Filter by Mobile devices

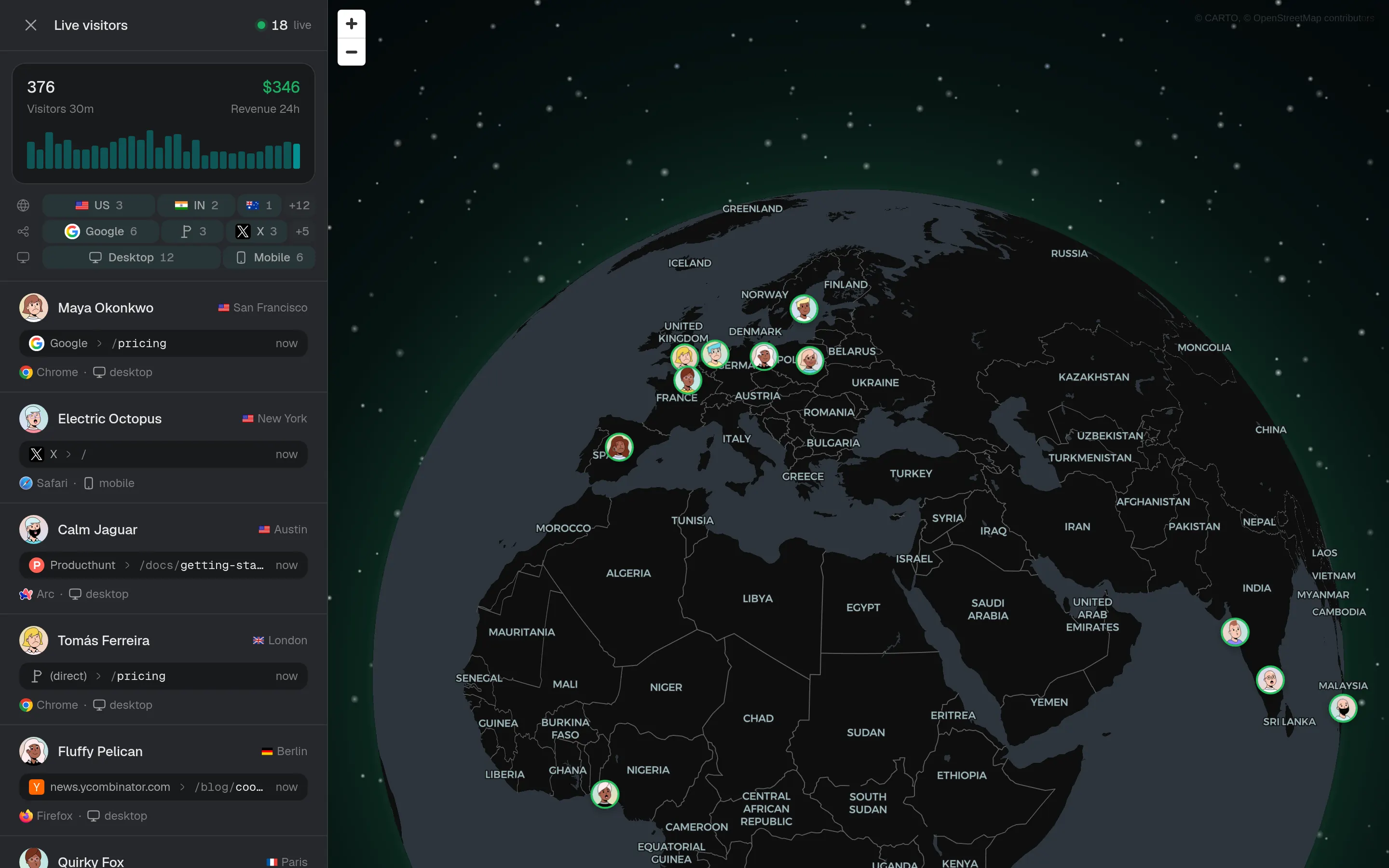(269, 257)
